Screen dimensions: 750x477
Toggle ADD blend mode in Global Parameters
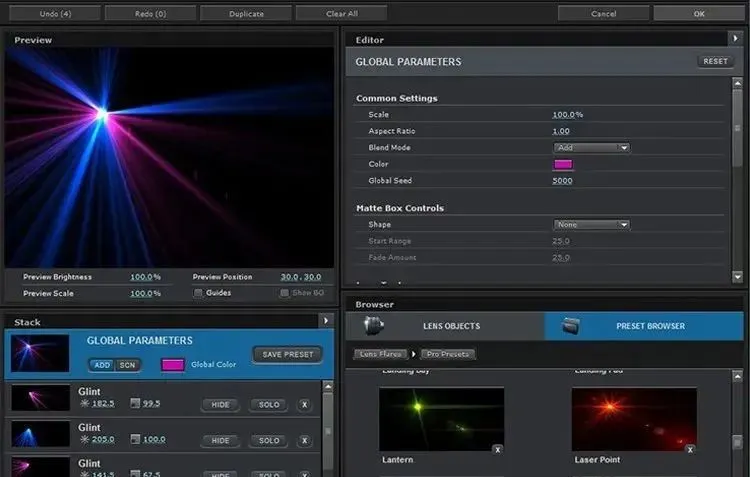(103, 365)
